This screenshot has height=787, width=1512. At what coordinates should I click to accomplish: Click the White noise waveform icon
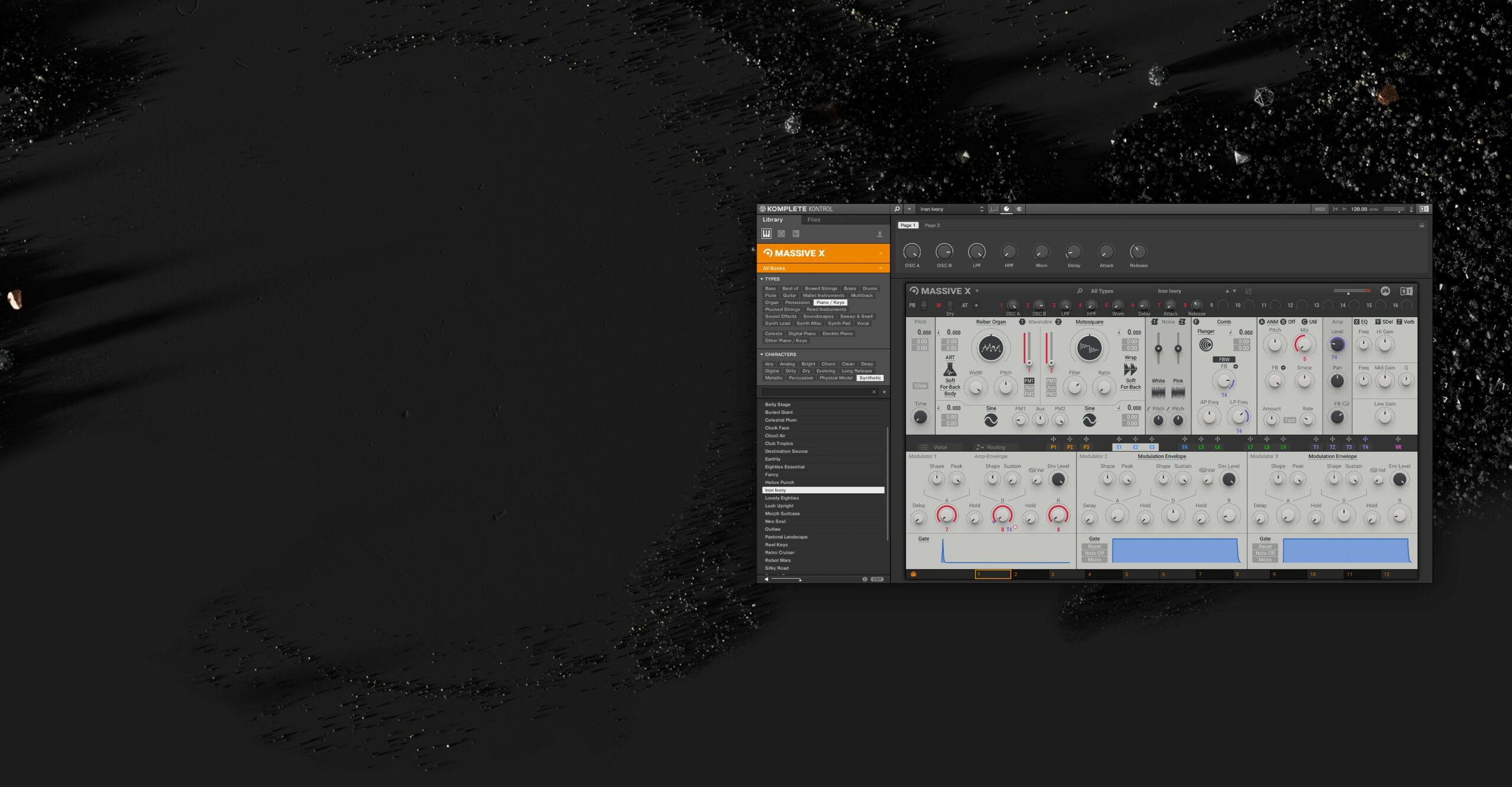1158,392
